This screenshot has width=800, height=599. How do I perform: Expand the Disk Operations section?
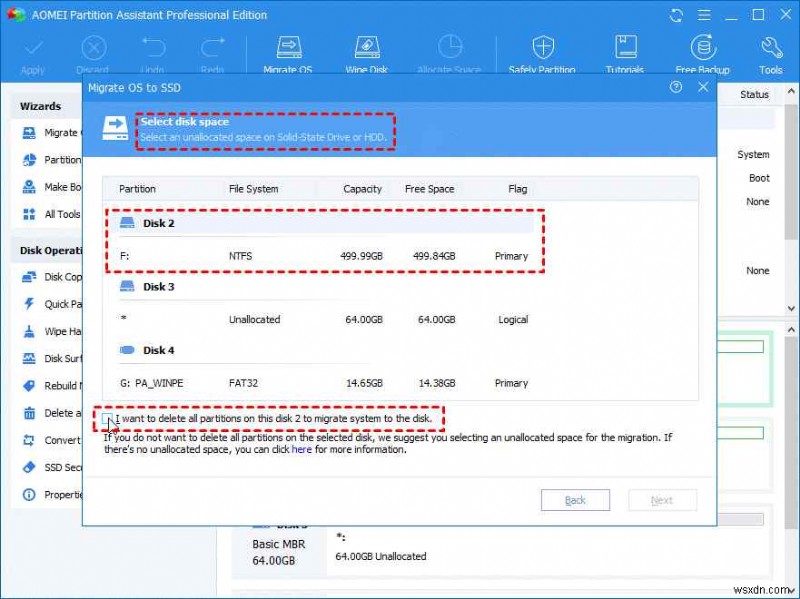click(x=48, y=249)
